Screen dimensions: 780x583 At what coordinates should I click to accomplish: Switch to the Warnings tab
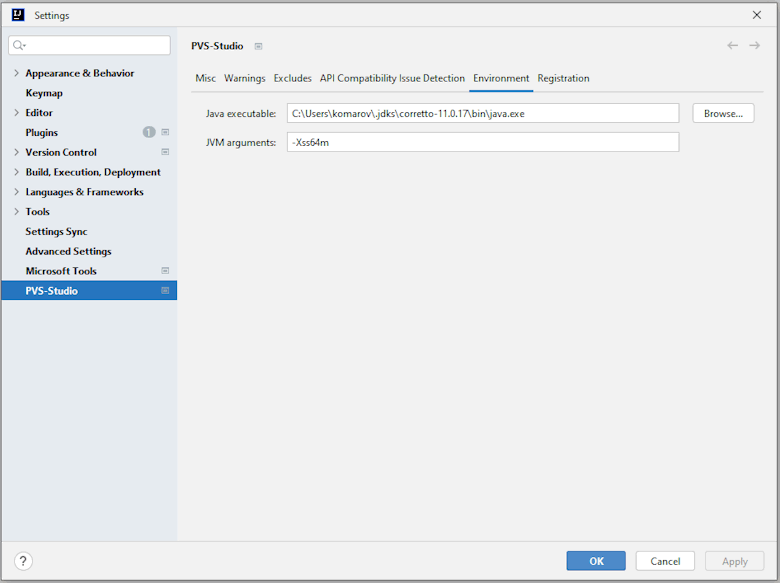point(244,78)
